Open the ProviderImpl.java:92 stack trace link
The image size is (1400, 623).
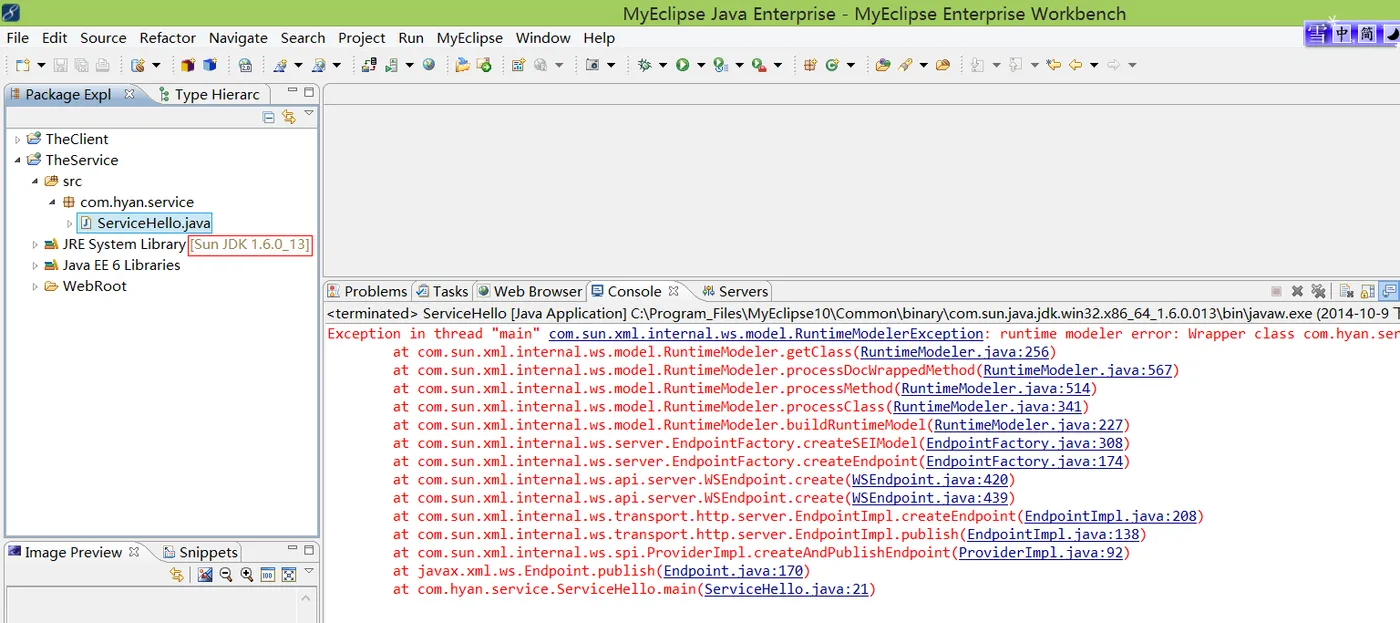click(x=1040, y=553)
